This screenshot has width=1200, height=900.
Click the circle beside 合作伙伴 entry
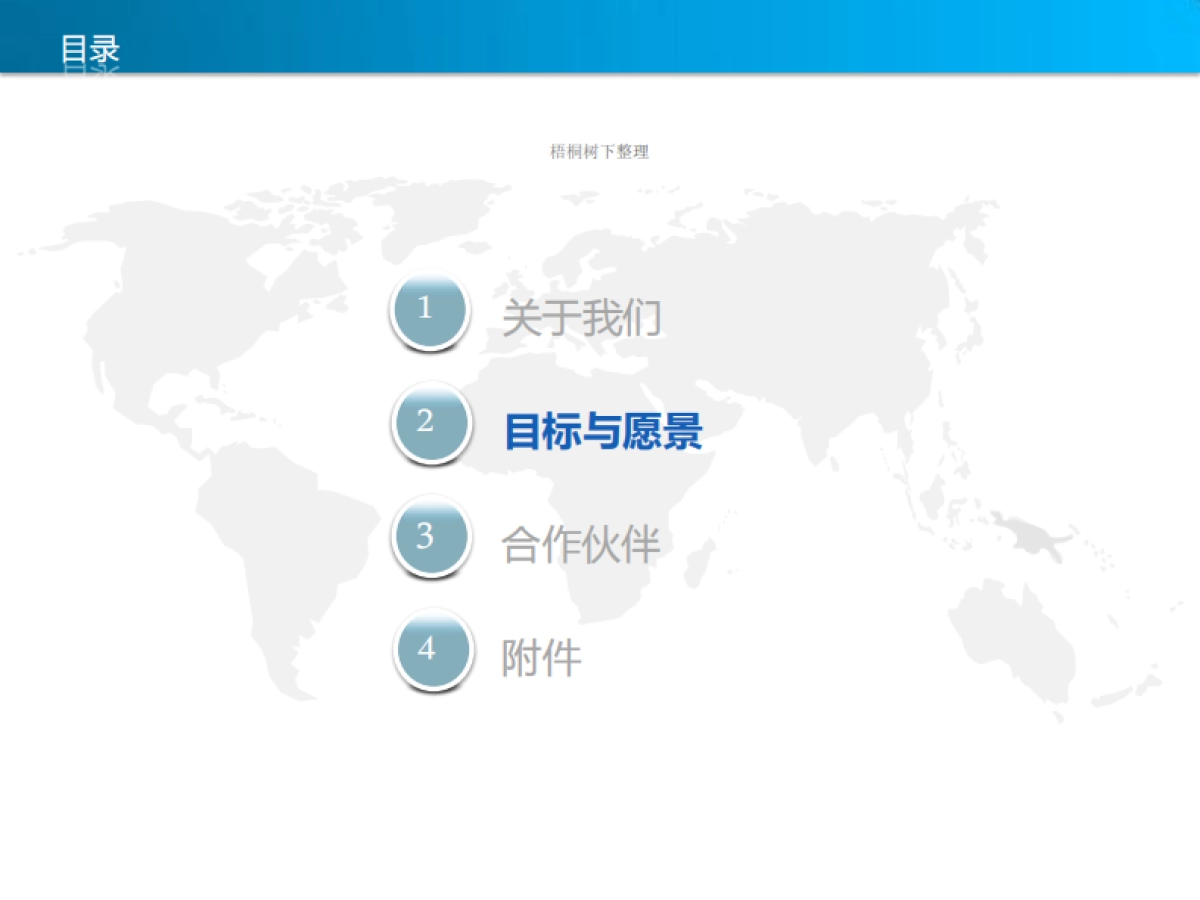point(432,537)
